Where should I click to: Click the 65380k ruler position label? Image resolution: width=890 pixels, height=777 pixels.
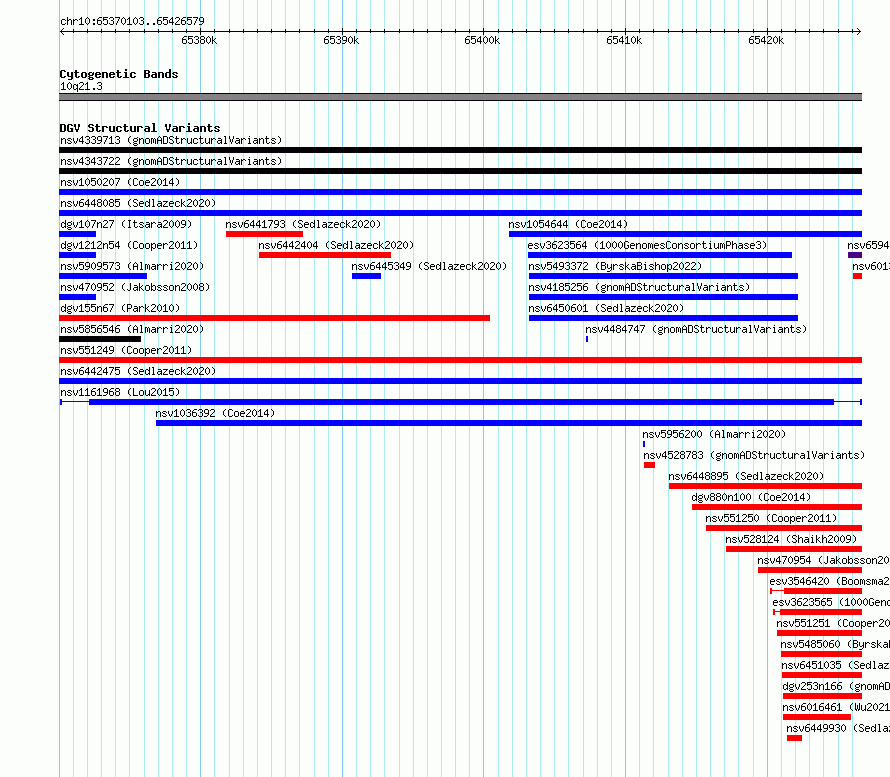click(x=199, y=40)
